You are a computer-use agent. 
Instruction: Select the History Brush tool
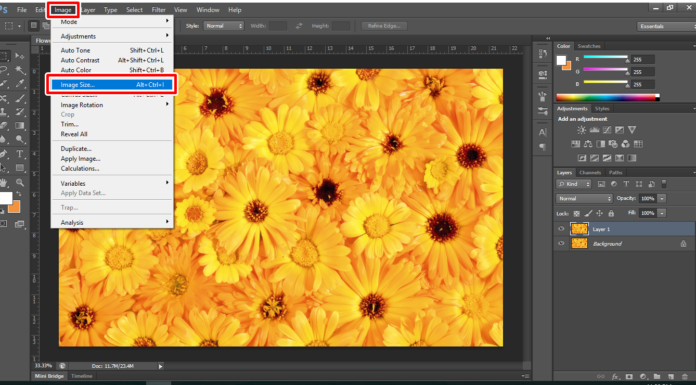click(20, 112)
